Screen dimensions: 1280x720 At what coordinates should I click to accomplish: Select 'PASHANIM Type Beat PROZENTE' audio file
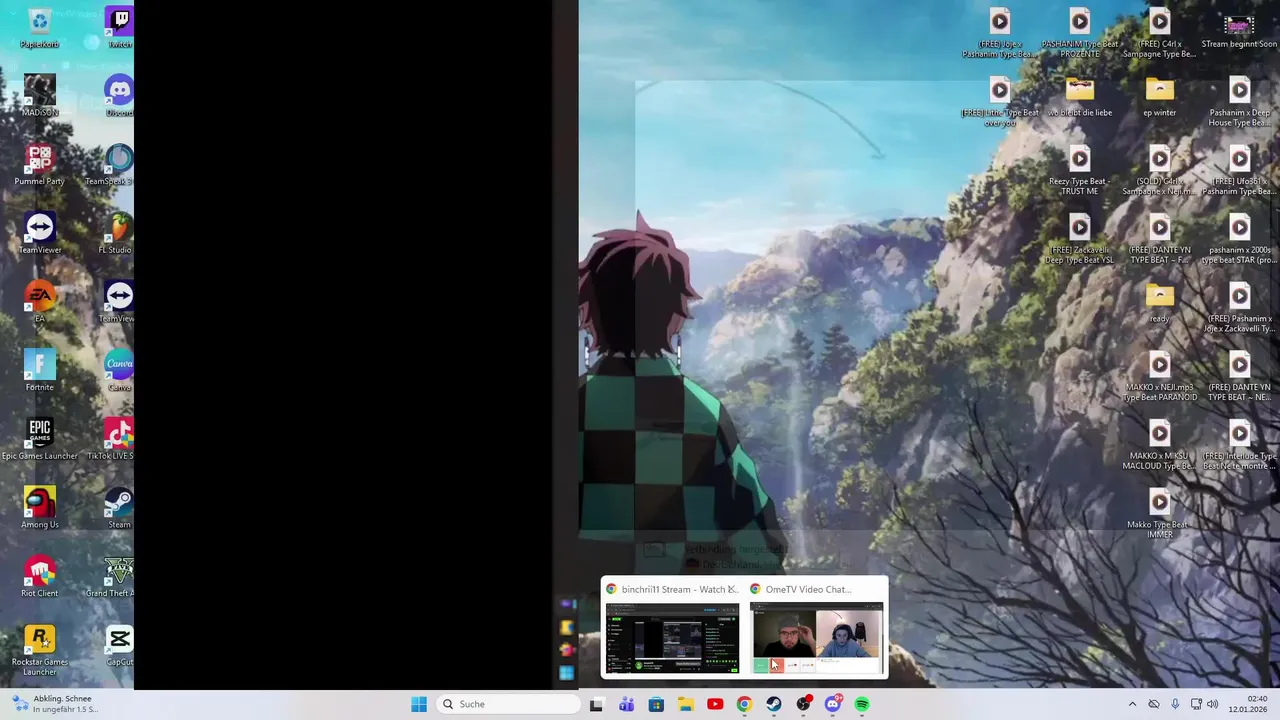pos(1080,33)
